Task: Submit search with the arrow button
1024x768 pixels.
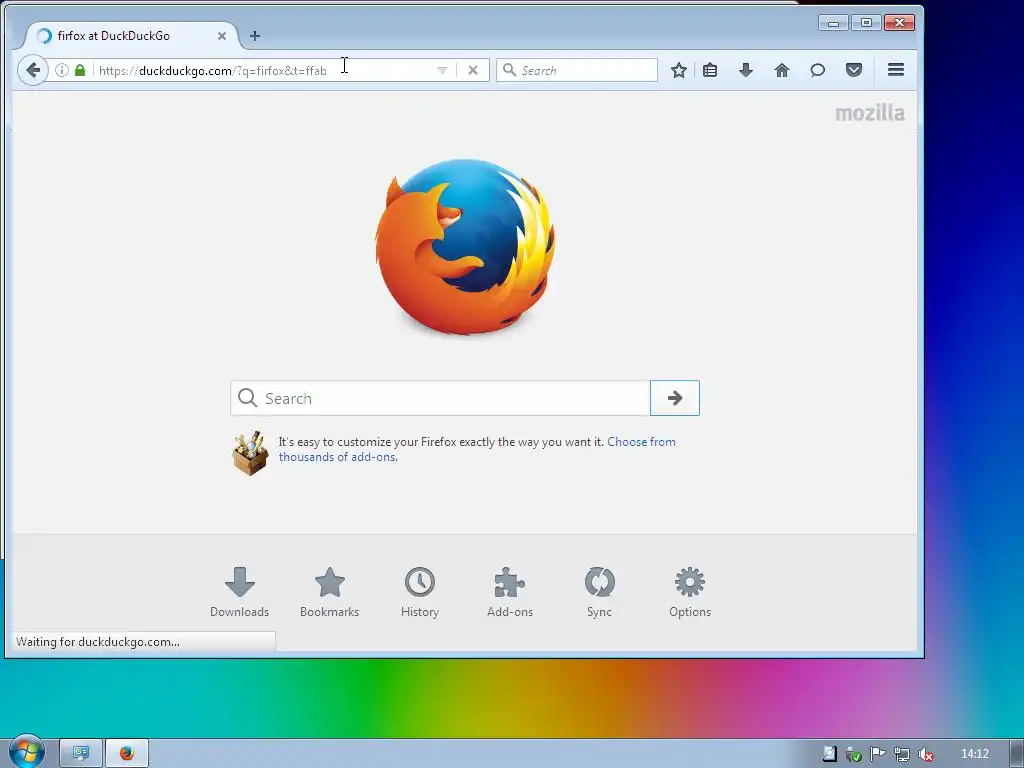Action: pyautogui.click(x=675, y=398)
